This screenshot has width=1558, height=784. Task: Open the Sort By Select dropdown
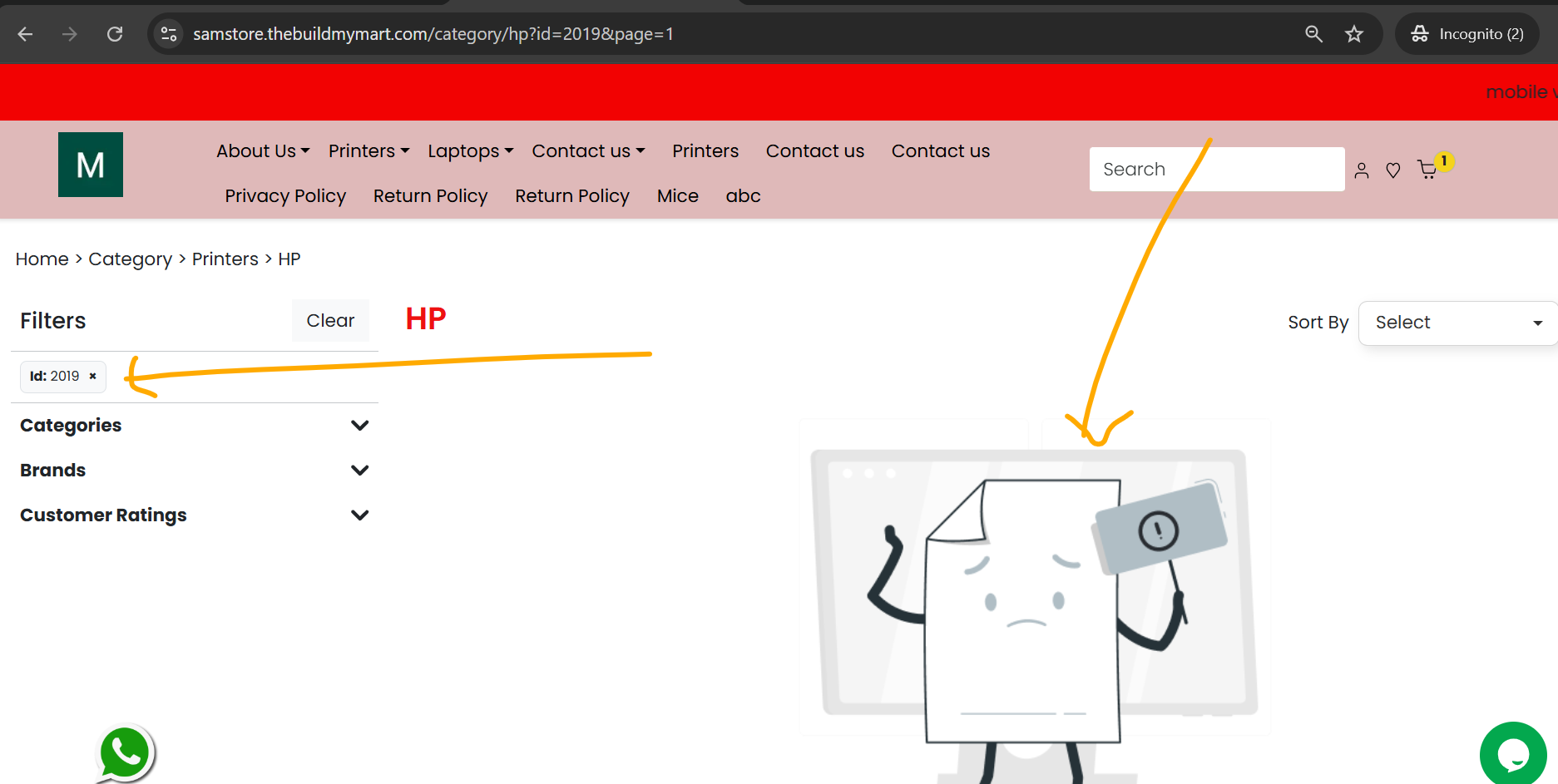(x=1457, y=323)
